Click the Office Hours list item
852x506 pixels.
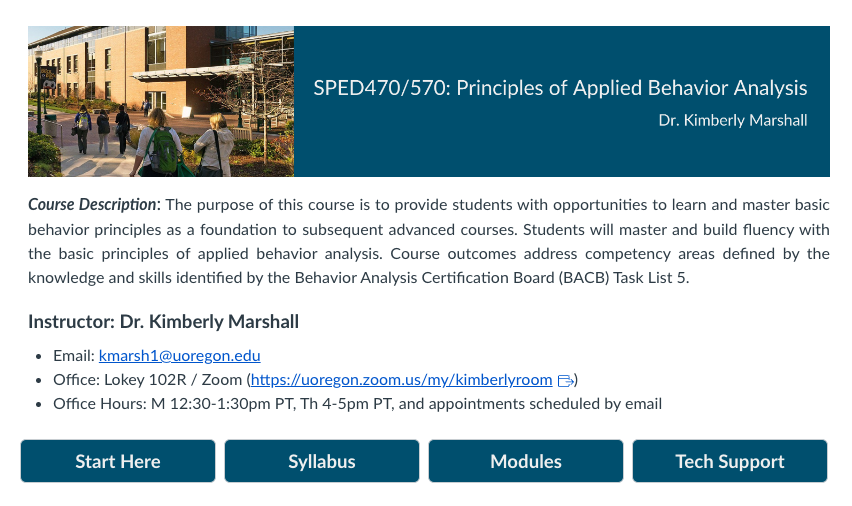[x=358, y=404]
